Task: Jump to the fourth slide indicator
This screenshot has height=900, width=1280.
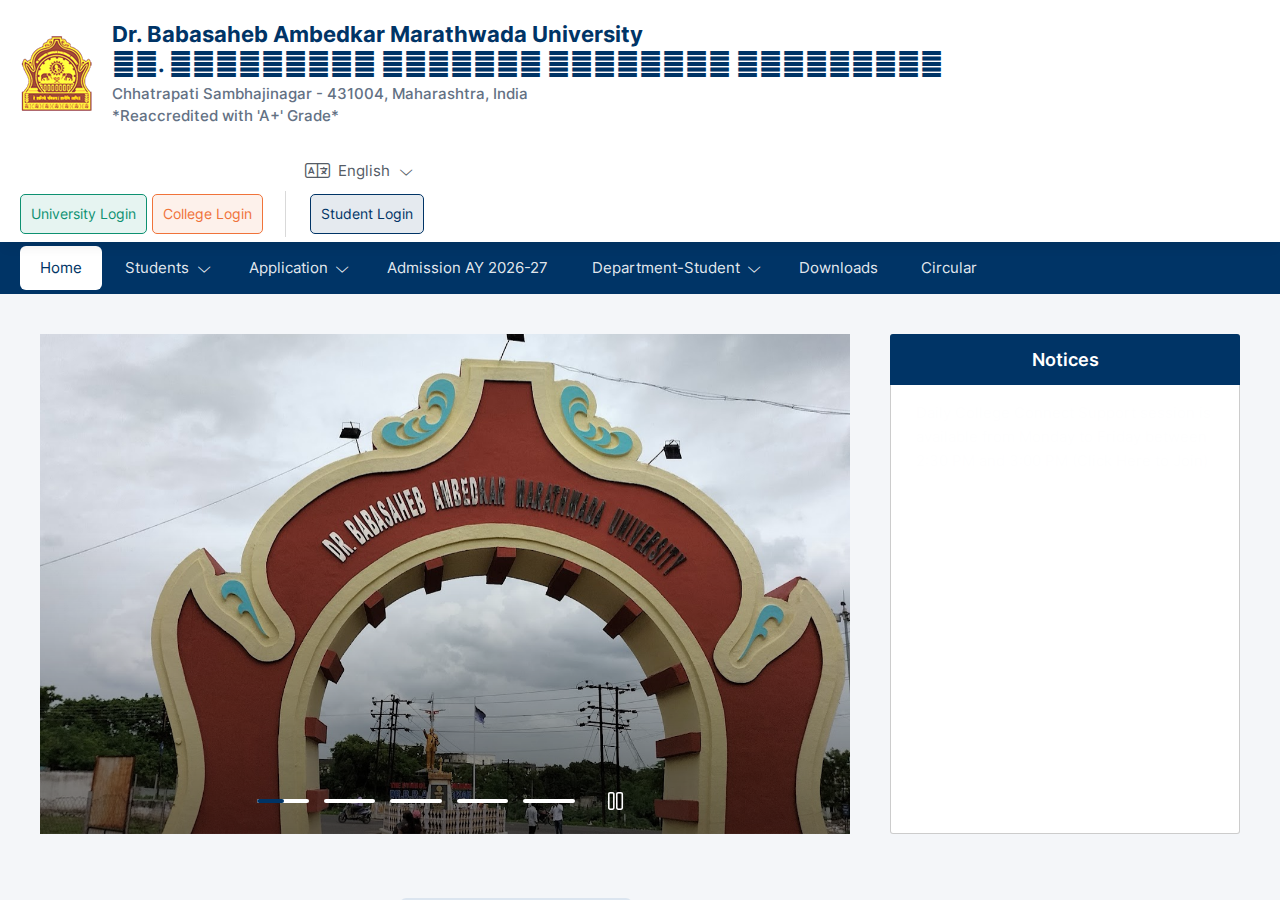Action: 482,801
